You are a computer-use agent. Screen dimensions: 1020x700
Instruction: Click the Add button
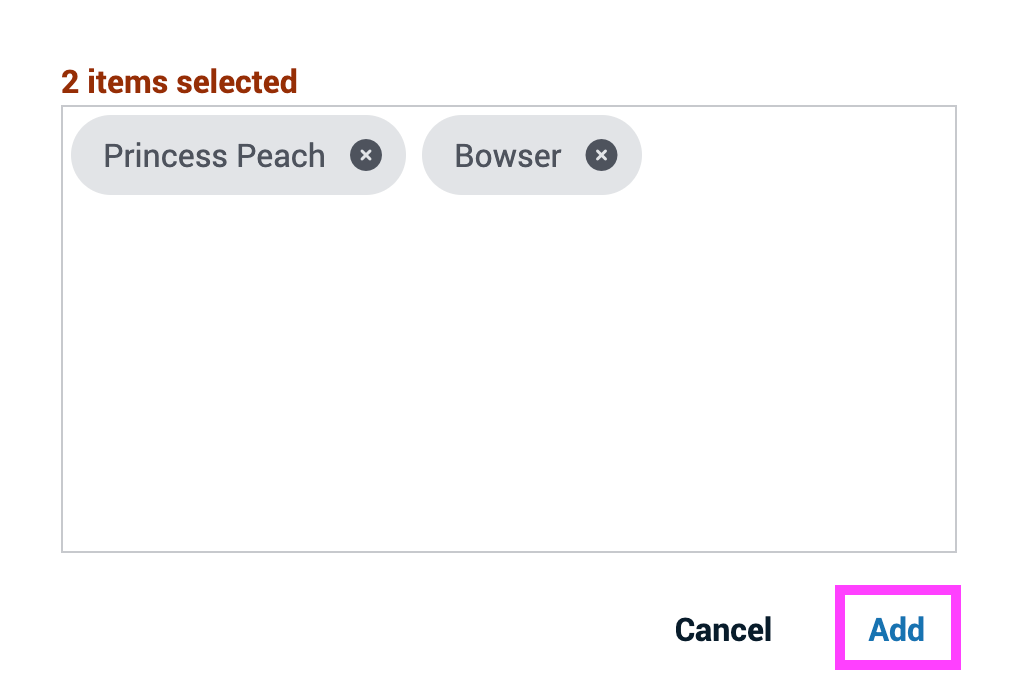[897, 628]
